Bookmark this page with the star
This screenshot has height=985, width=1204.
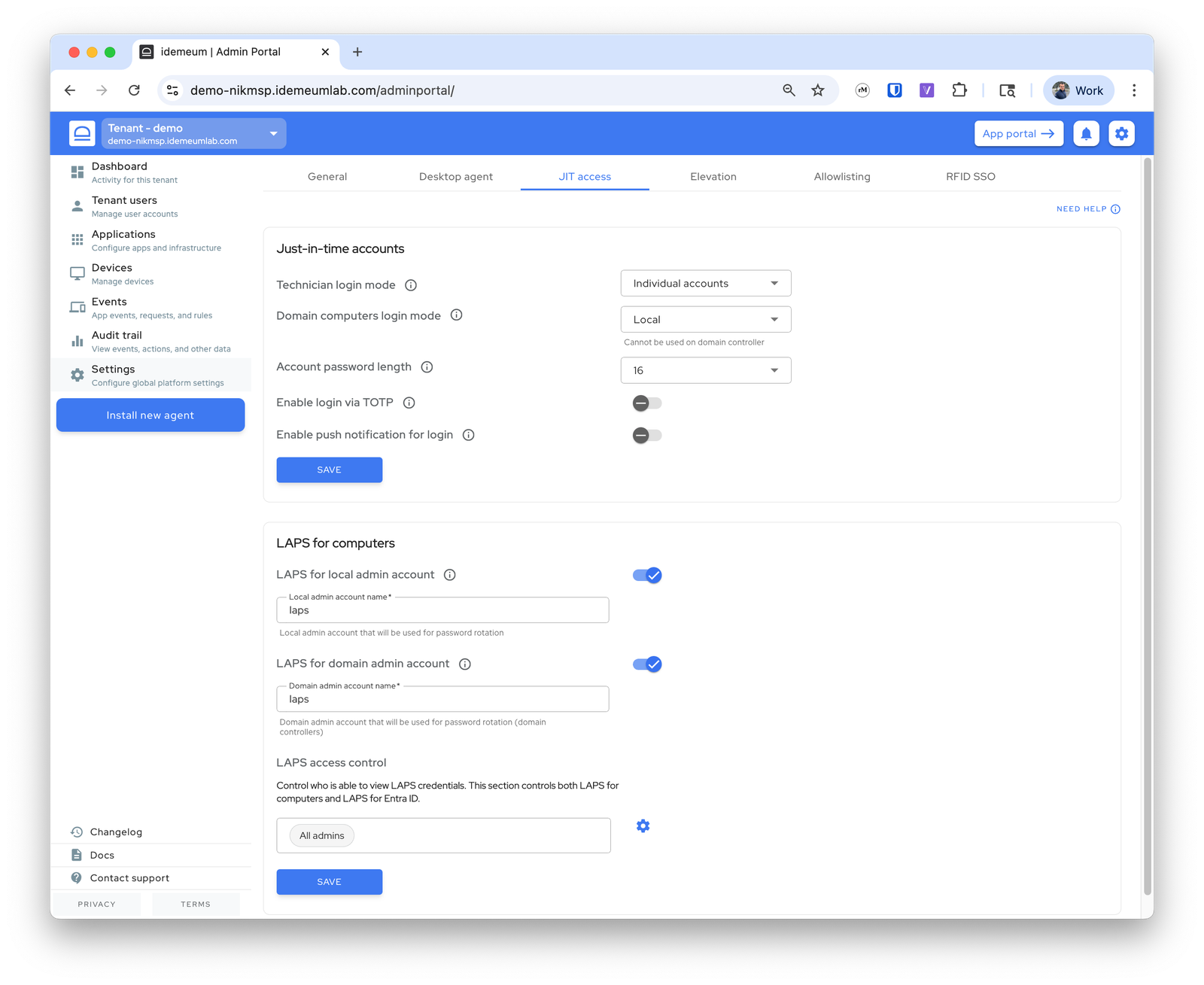point(818,90)
